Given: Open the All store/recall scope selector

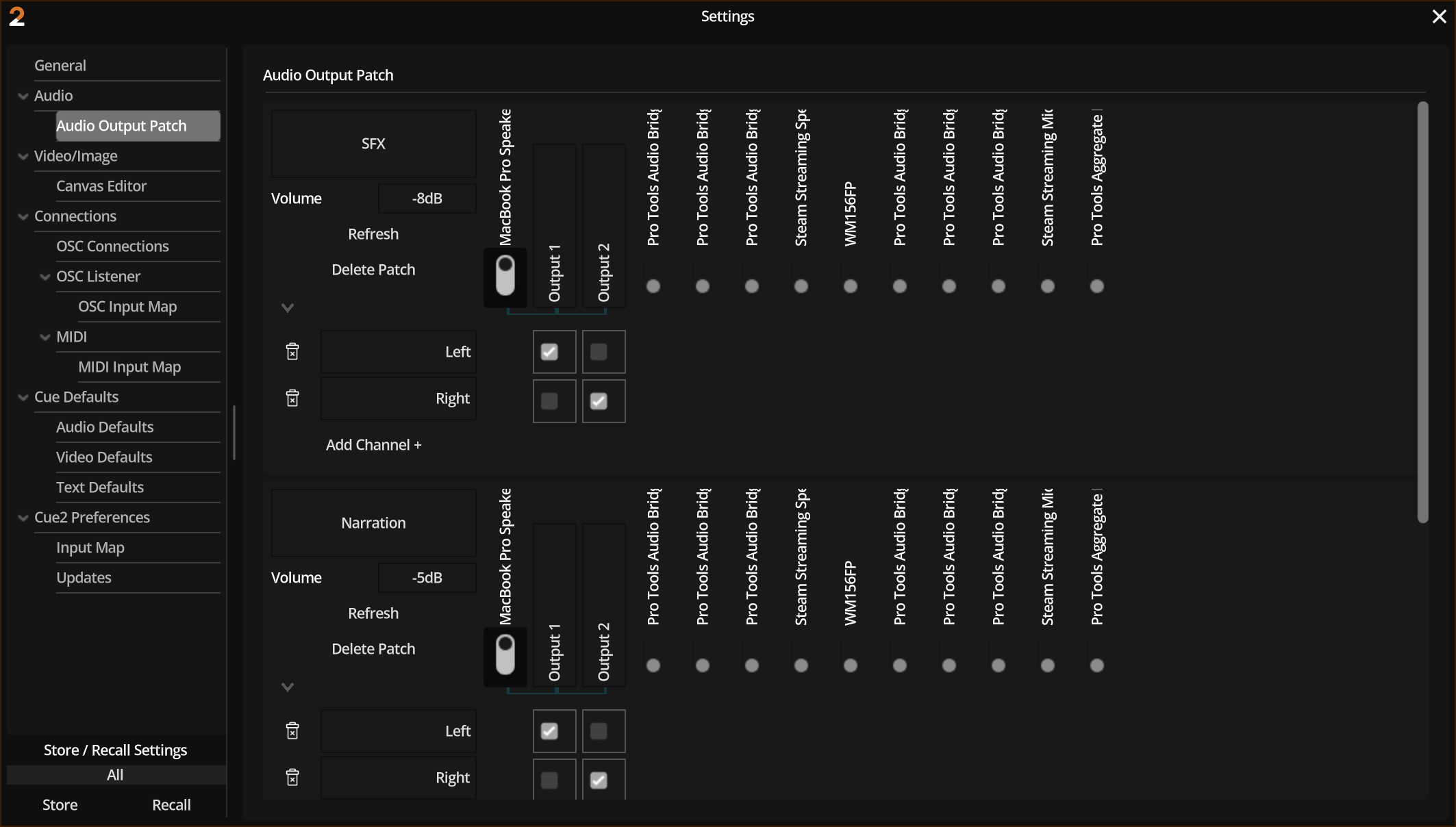Looking at the screenshot, I should (116, 775).
